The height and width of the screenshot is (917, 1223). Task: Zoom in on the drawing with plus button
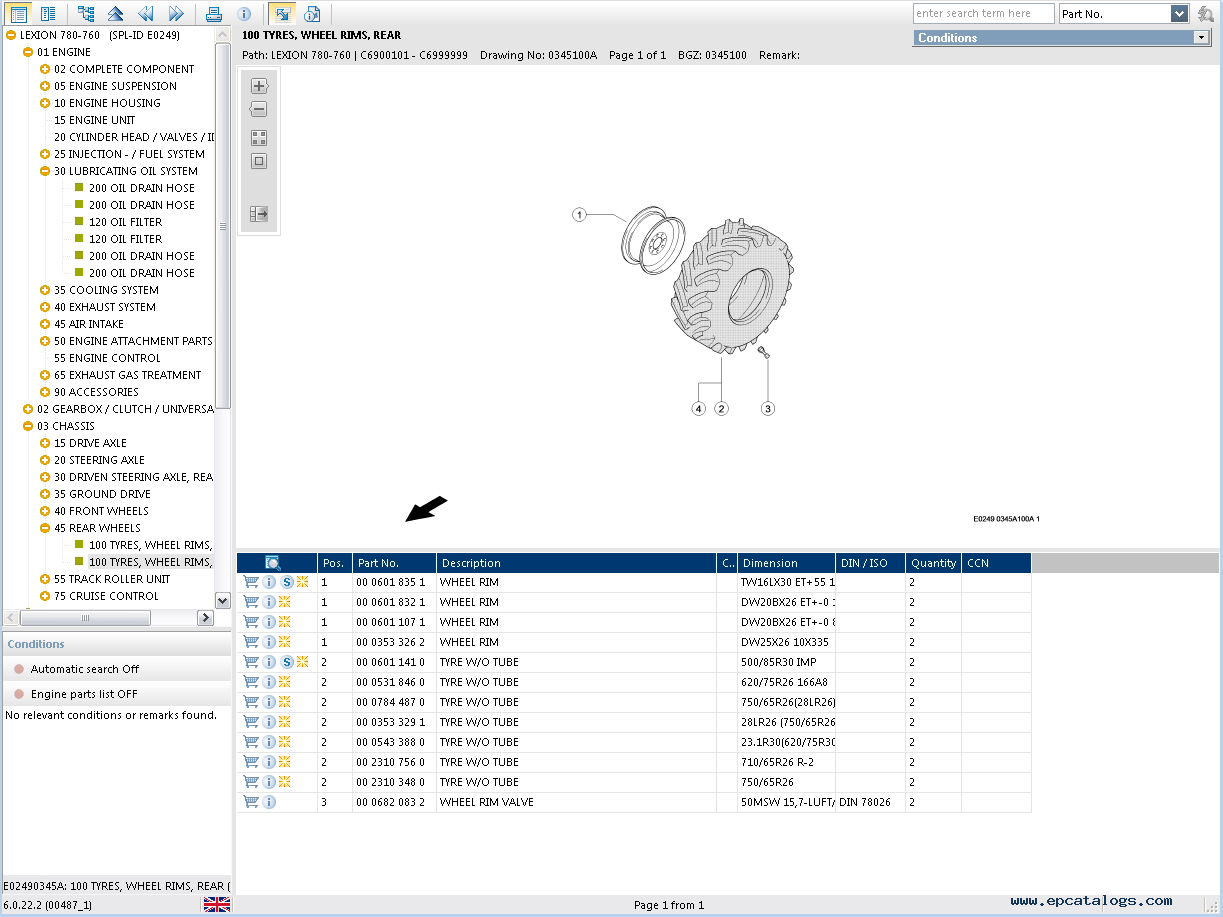click(x=259, y=86)
